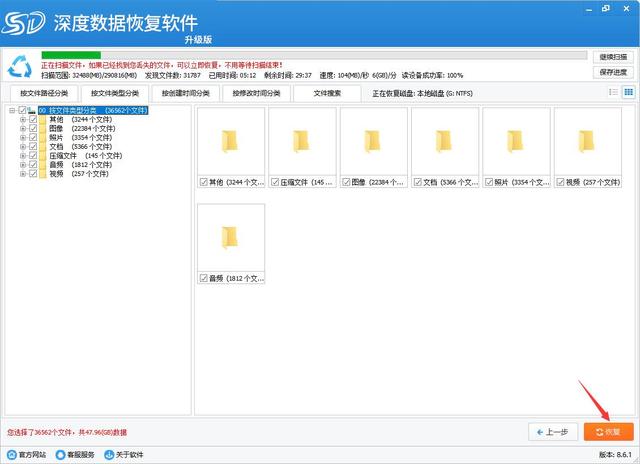Expand the 压缩文件 tree node

coord(23,155)
